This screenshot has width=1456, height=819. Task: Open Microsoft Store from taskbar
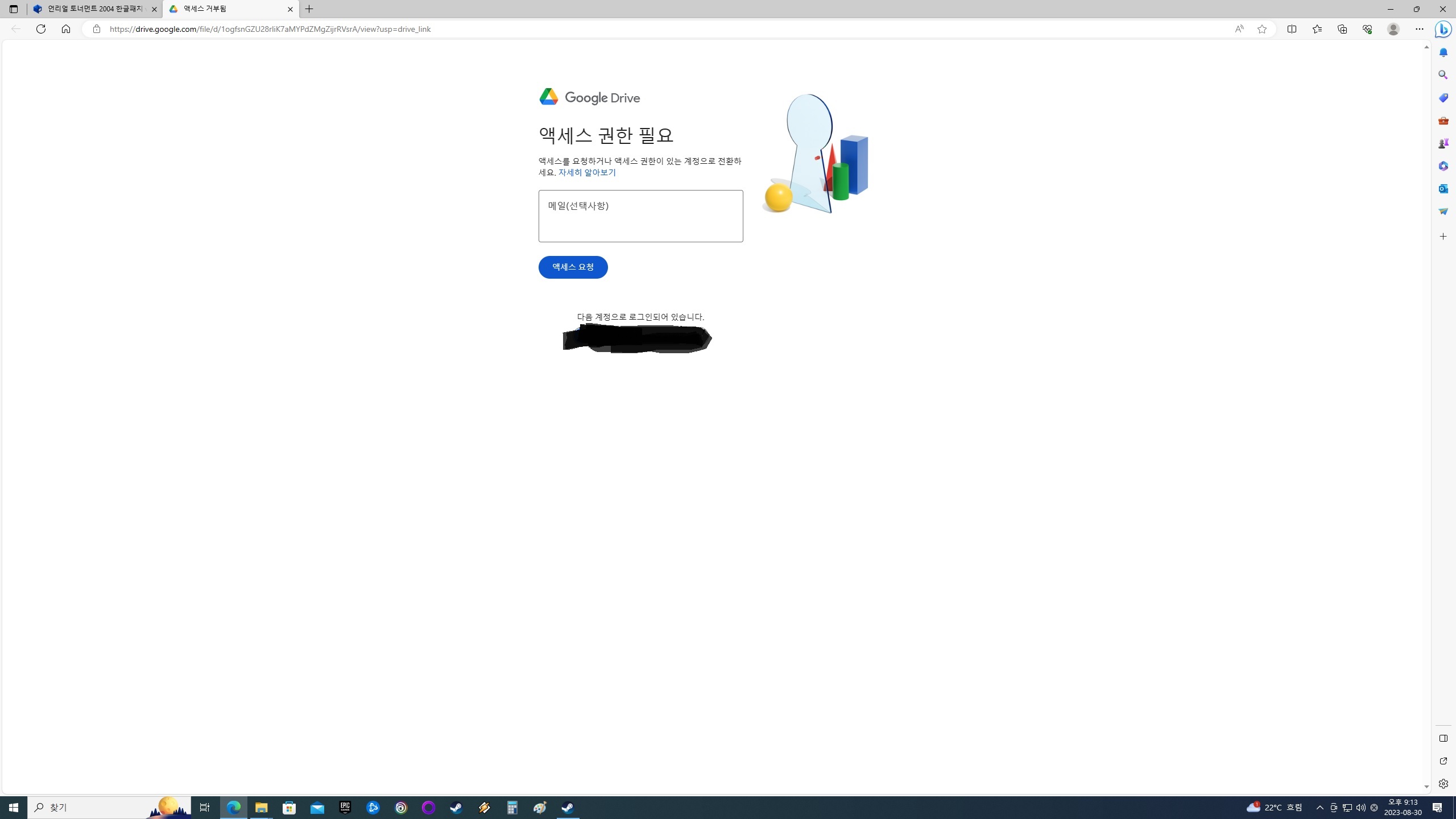click(289, 808)
